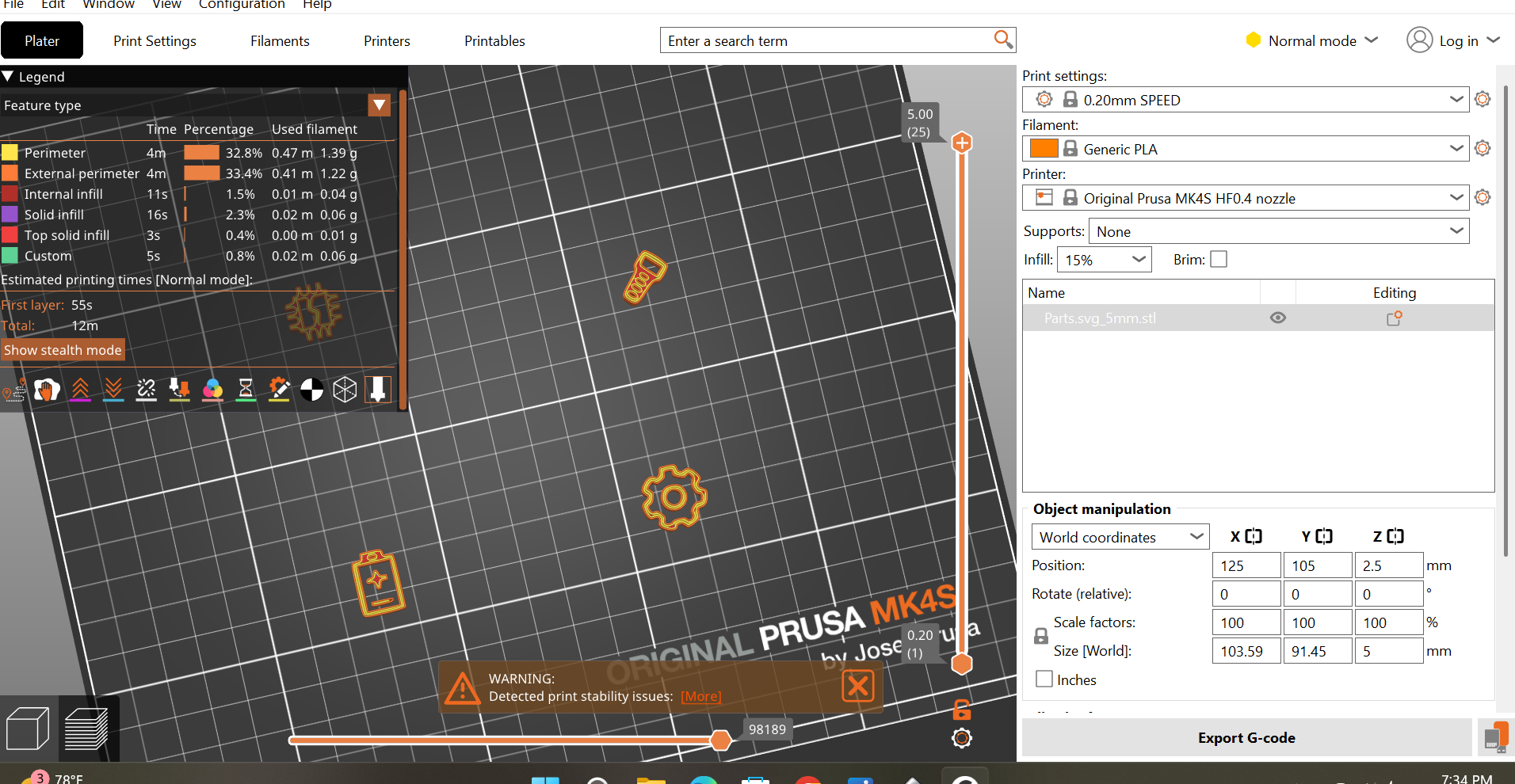The height and width of the screenshot is (784, 1515).
Task: Click the orange unlock icon below vertical slider
Action: coord(962,709)
